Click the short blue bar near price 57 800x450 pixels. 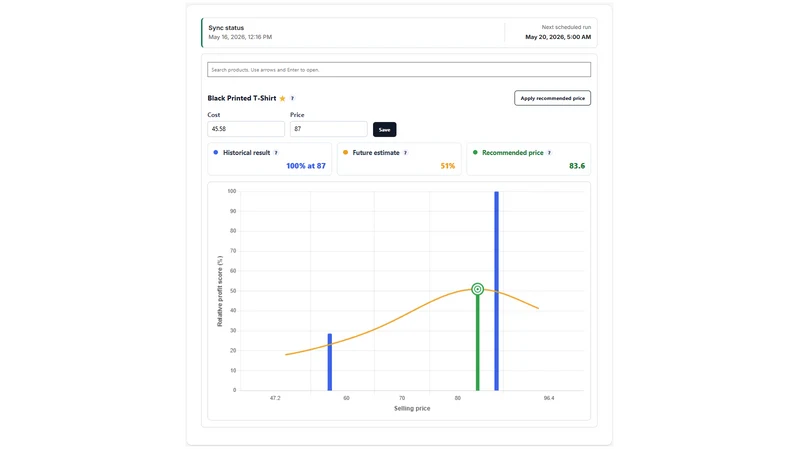[x=330, y=362]
